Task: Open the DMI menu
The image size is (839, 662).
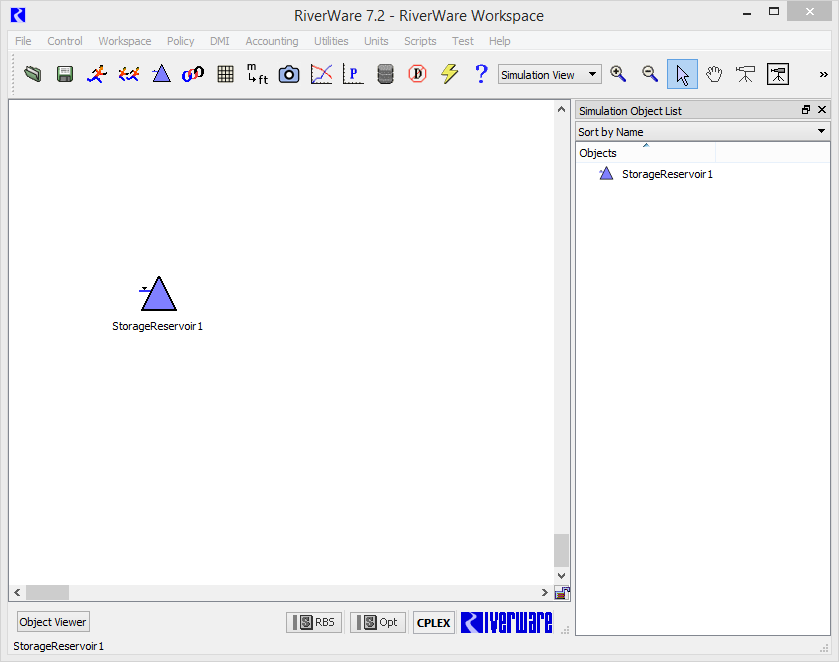Action: [x=219, y=41]
